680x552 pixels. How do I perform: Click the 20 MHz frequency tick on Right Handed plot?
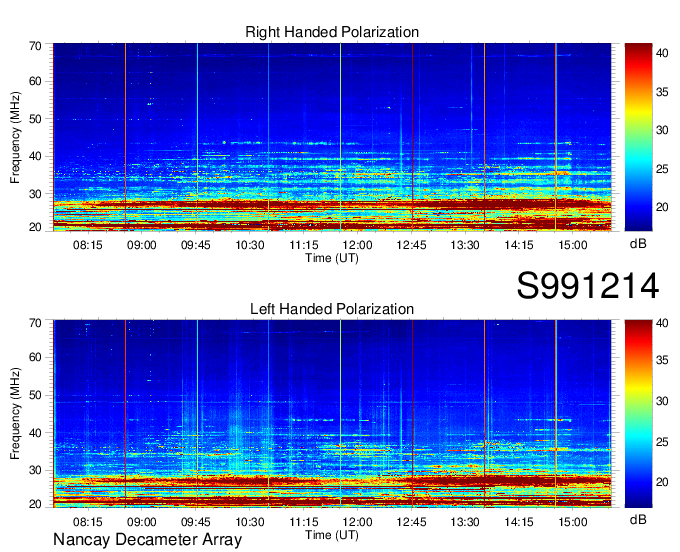35,227
